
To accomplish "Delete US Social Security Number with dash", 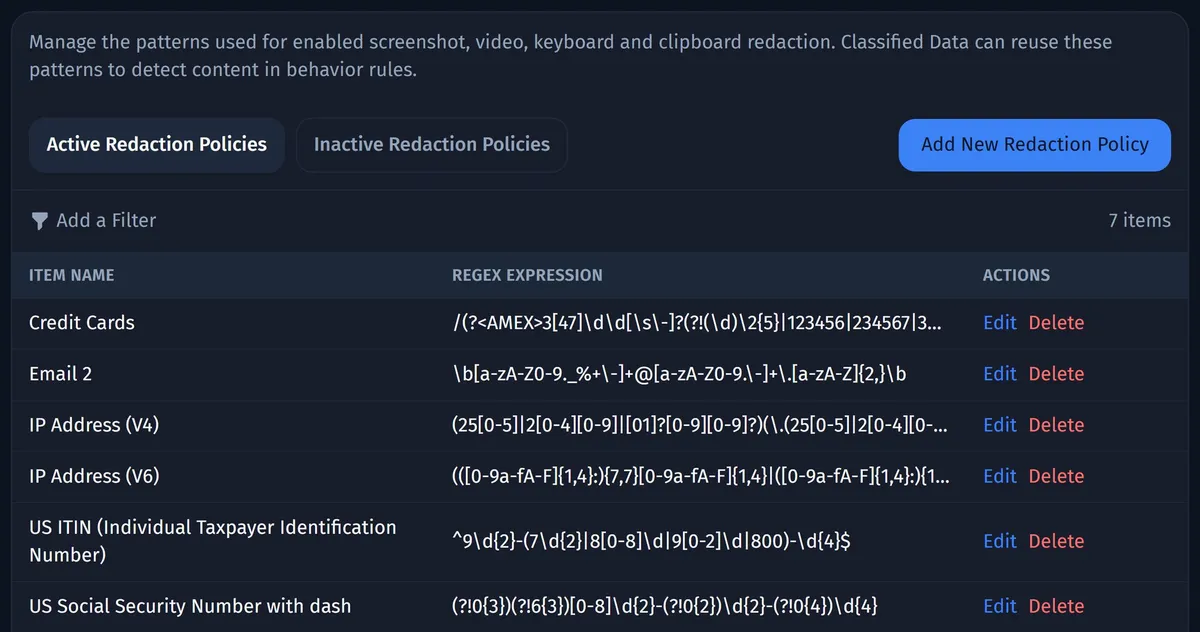I will pyautogui.click(x=1056, y=606).
